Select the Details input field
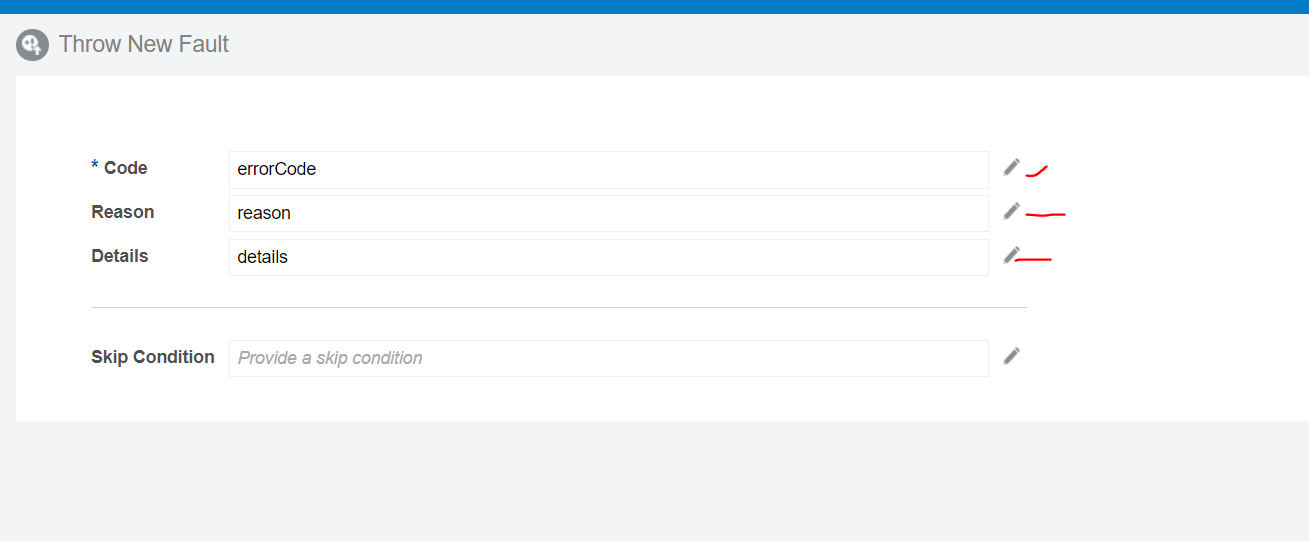The width and height of the screenshot is (1309, 541). click(609, 257)
